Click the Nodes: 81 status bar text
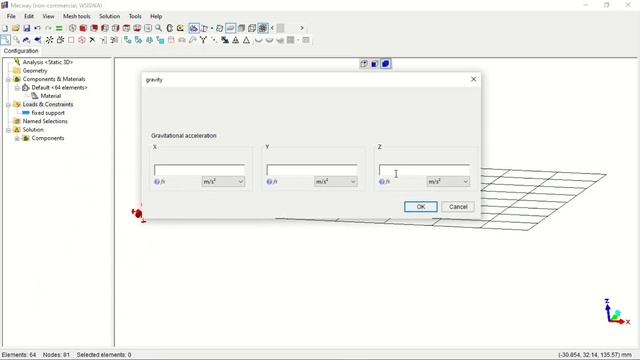Screen dimensions: 640x360 [x=56, y=355]
